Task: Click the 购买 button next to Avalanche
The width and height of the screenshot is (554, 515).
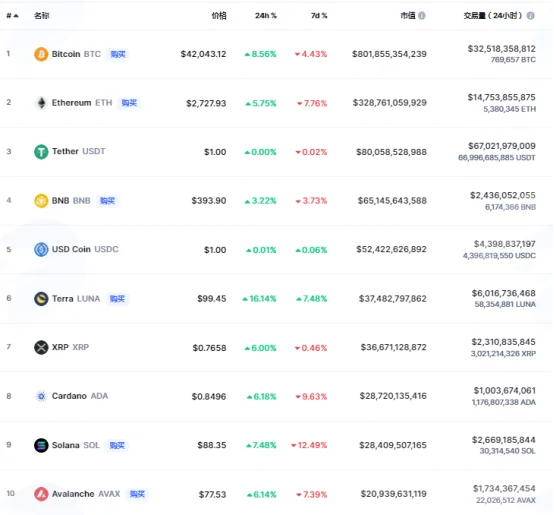Action: (137, 494)
